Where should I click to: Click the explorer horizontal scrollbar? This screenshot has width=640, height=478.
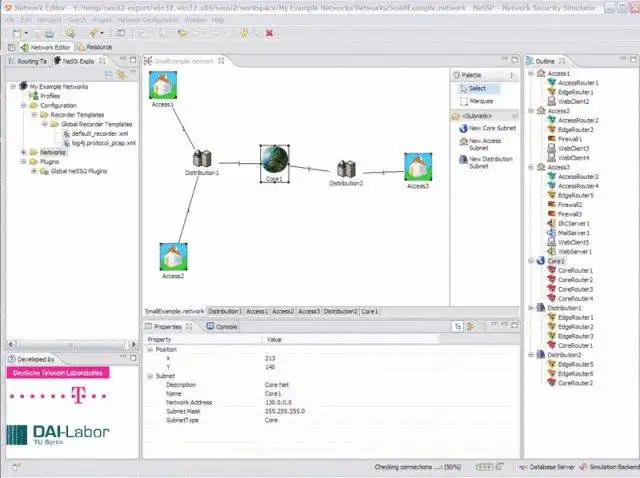(x=71, y=345)
